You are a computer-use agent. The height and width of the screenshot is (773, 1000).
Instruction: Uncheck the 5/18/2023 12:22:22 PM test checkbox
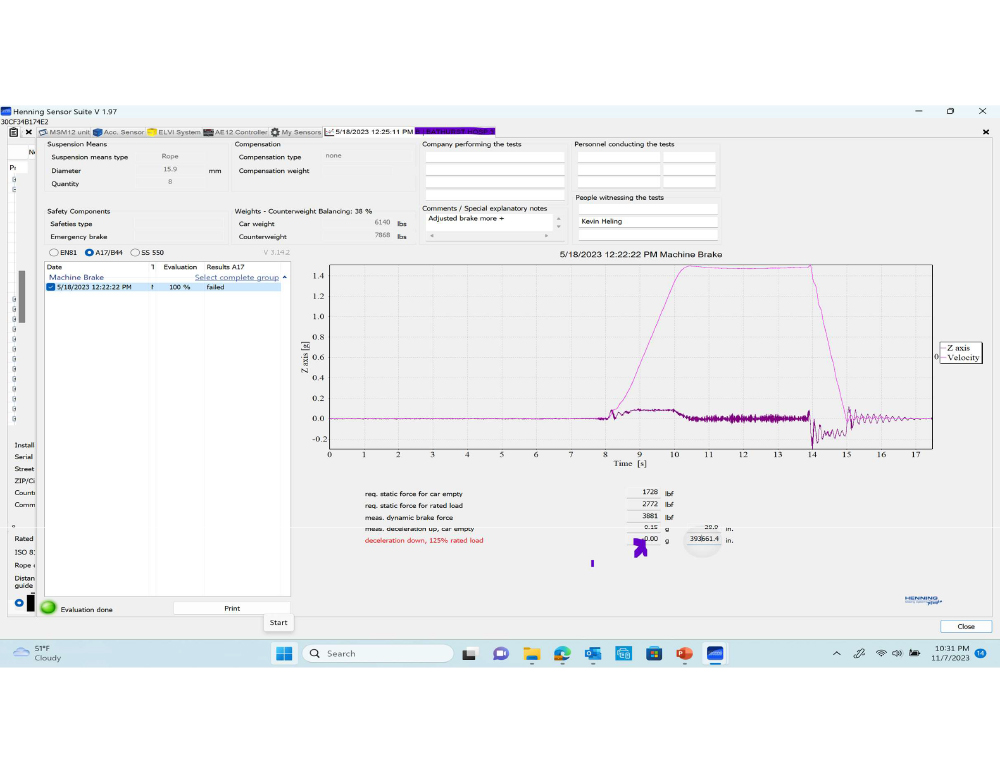(50, 287)
